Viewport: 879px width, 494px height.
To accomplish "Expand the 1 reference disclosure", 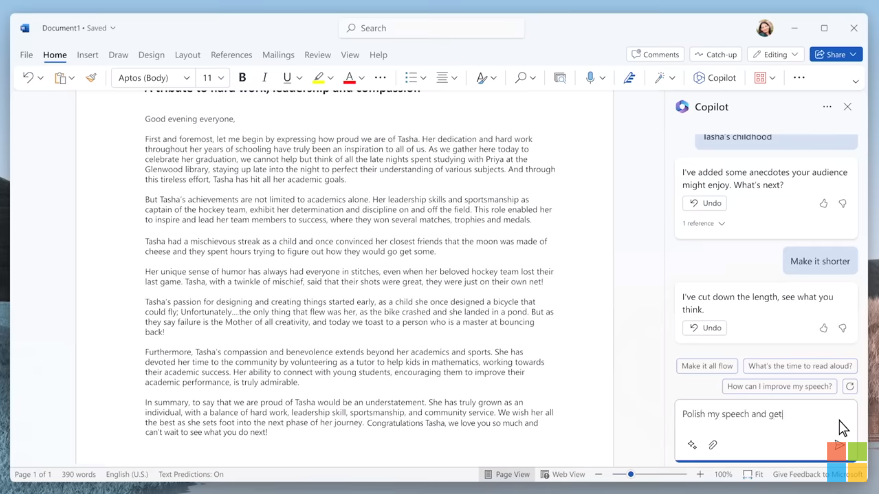I will click(704, 223).
